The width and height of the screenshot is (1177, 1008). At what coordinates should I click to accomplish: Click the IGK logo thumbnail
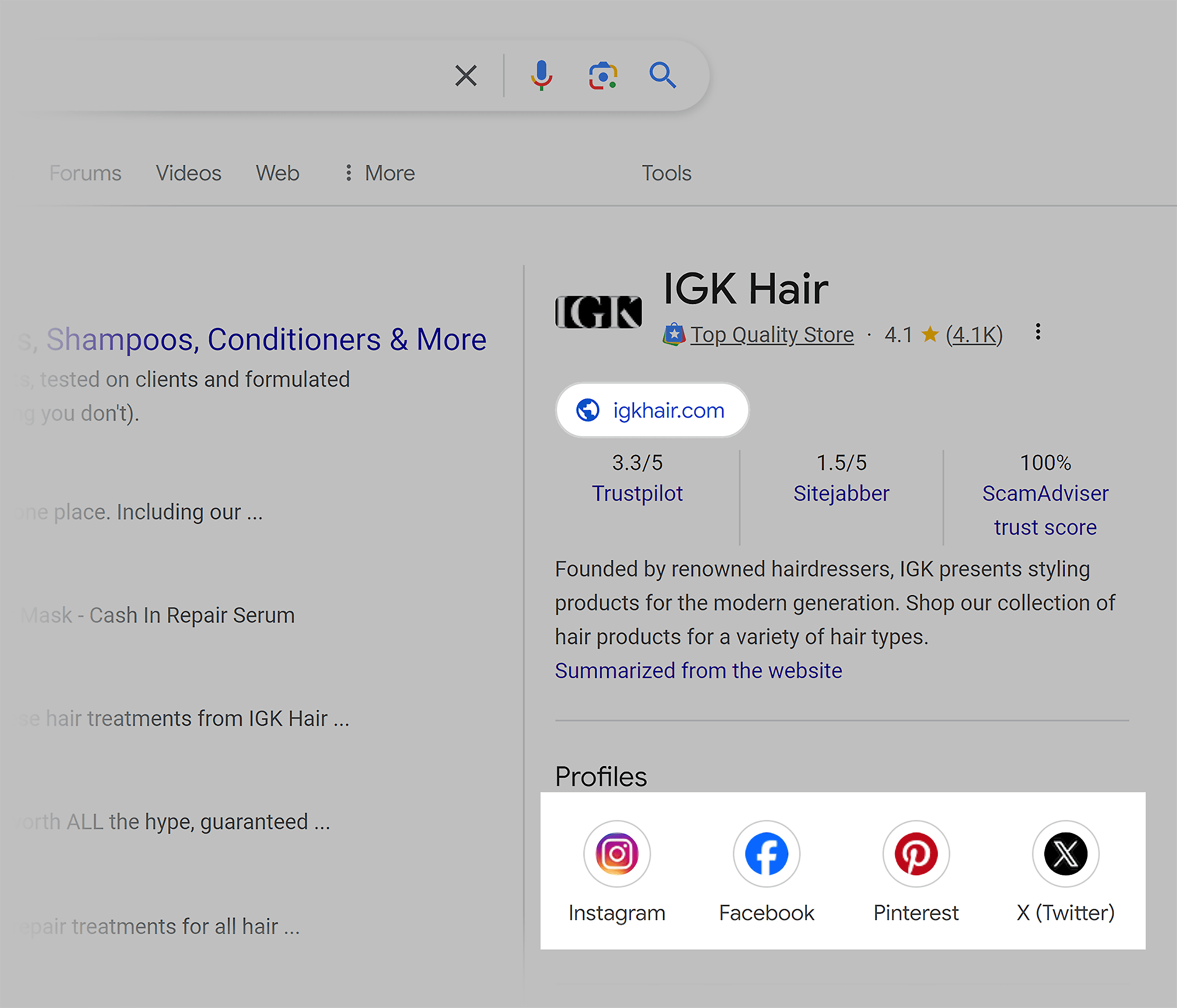(x=598, y=312)
